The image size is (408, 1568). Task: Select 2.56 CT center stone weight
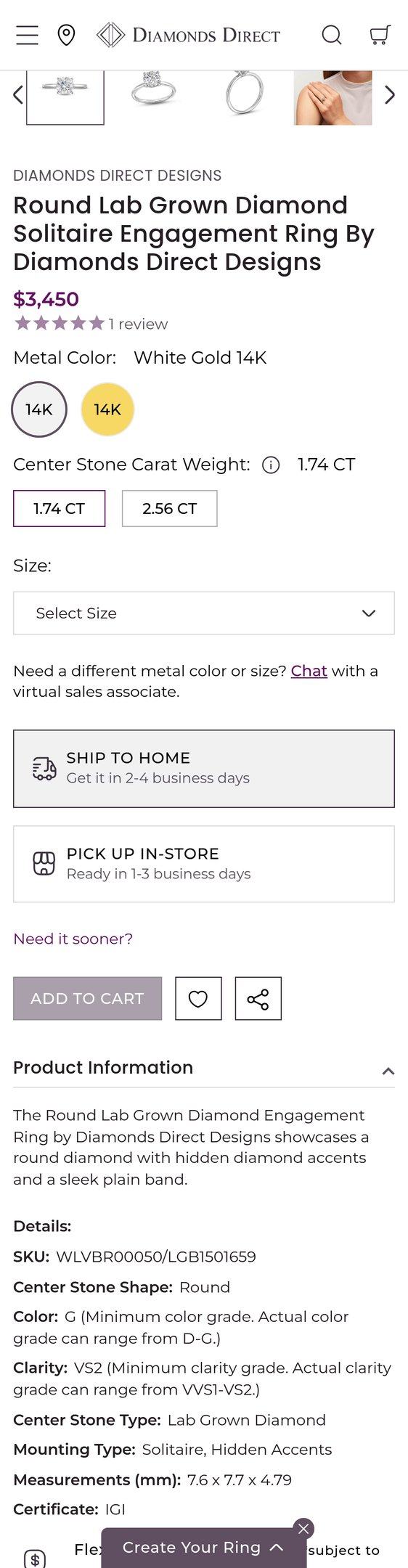click(x=169, y=508)
